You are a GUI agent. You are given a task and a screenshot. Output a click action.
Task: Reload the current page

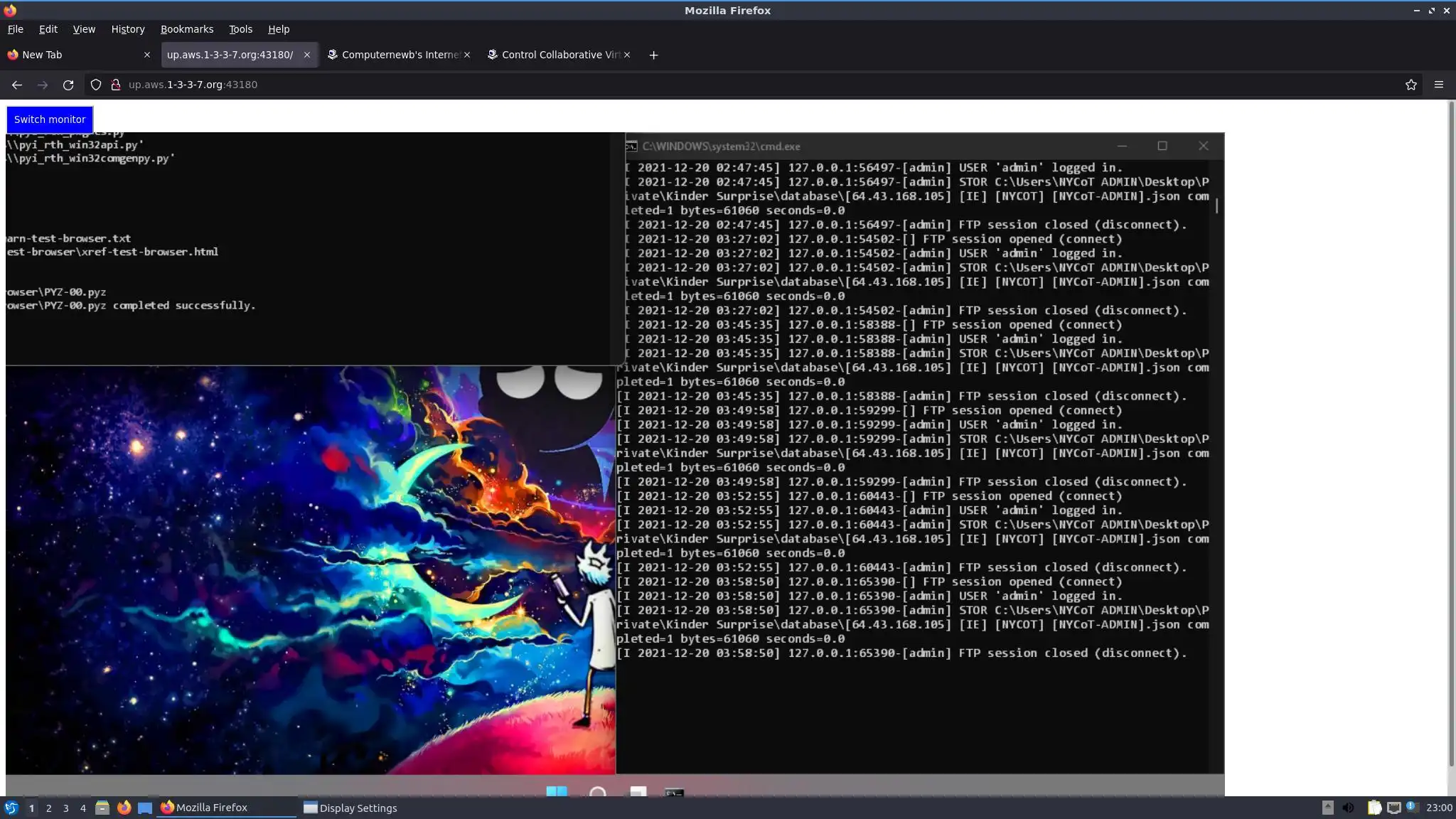pos(68,85)
